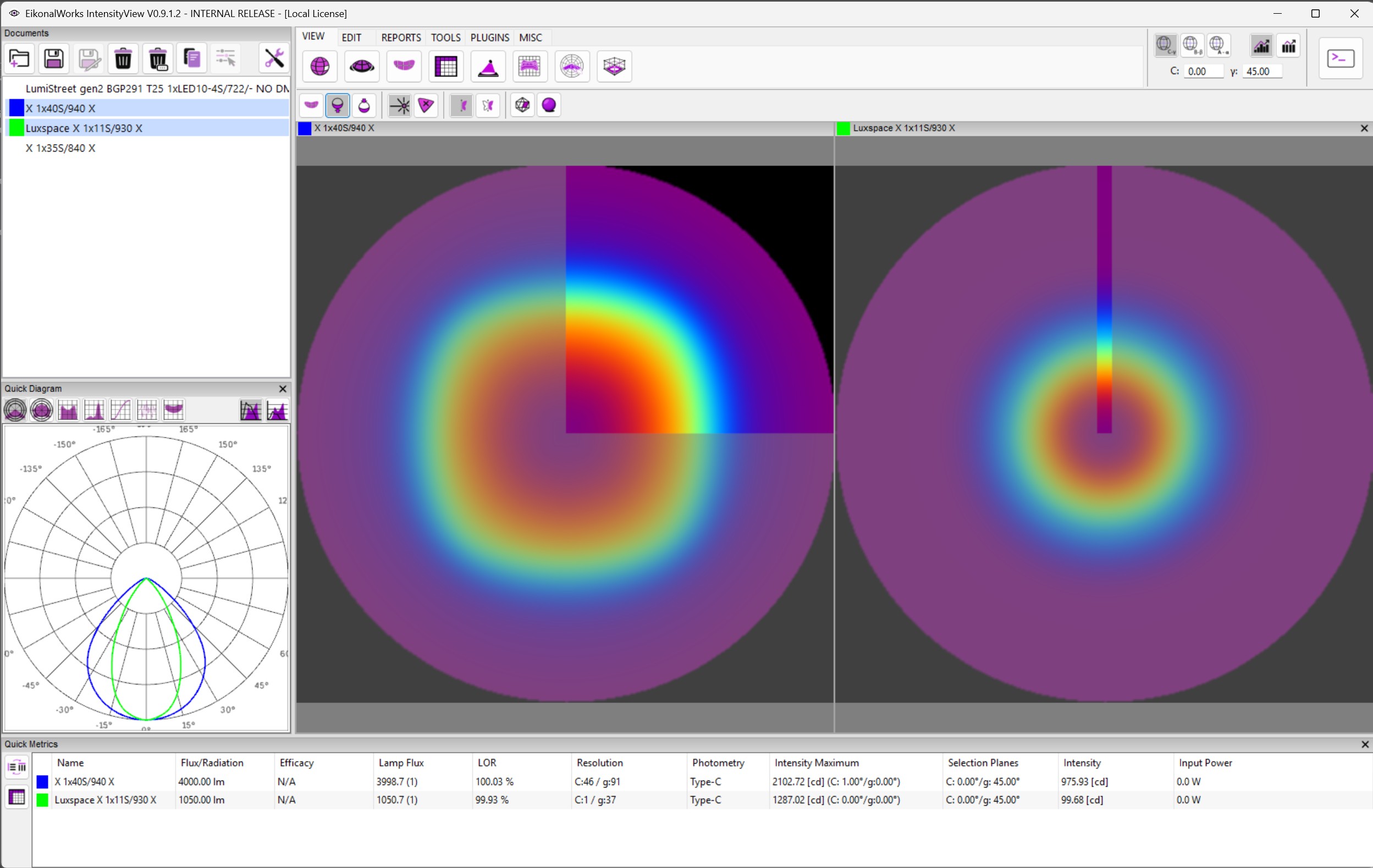The image size is (1373, 868).
Task: Open the MISC tab
Action: [x=530, y=37]
